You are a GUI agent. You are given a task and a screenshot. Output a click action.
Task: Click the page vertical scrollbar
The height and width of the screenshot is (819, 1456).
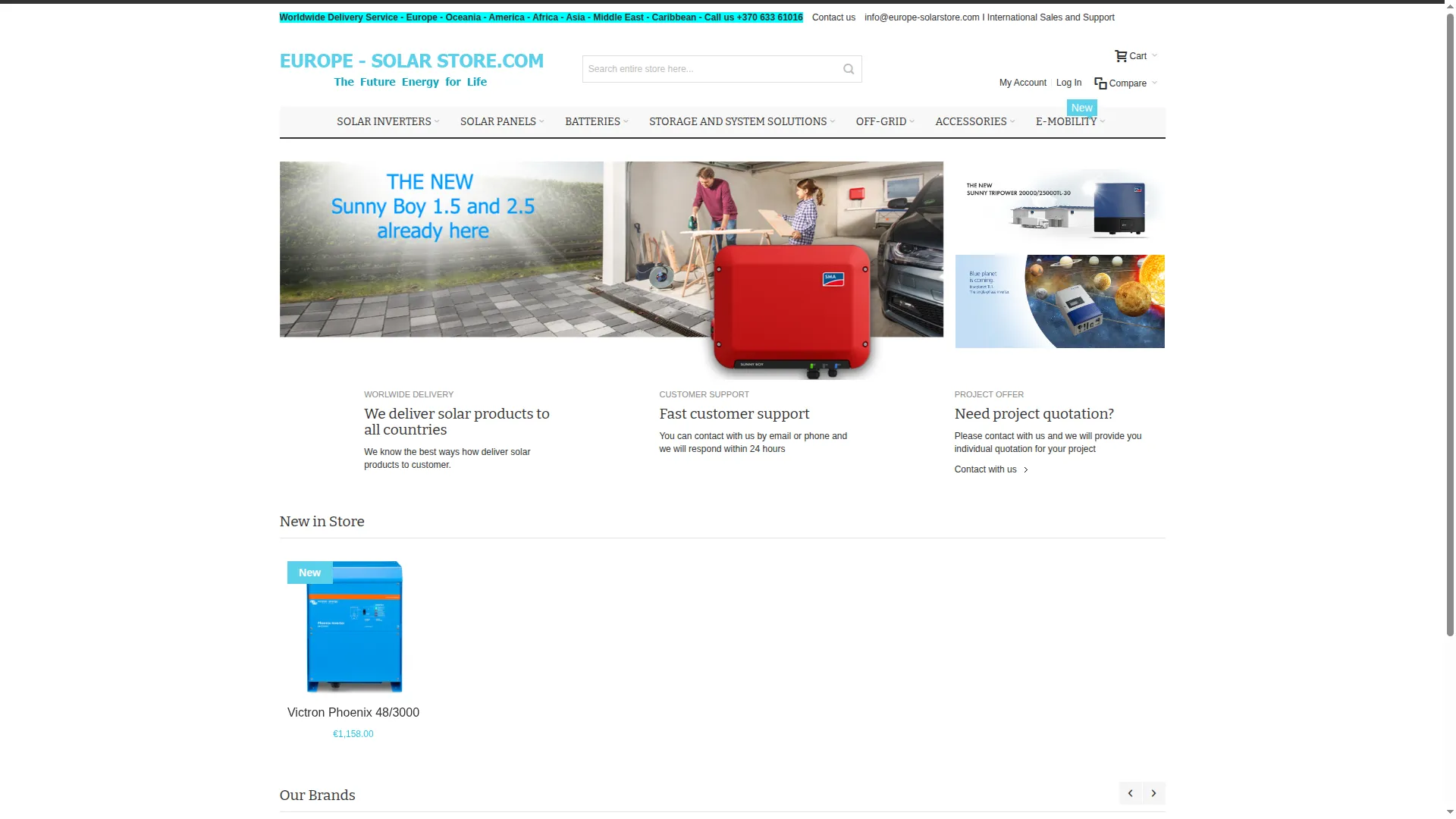1450,326
